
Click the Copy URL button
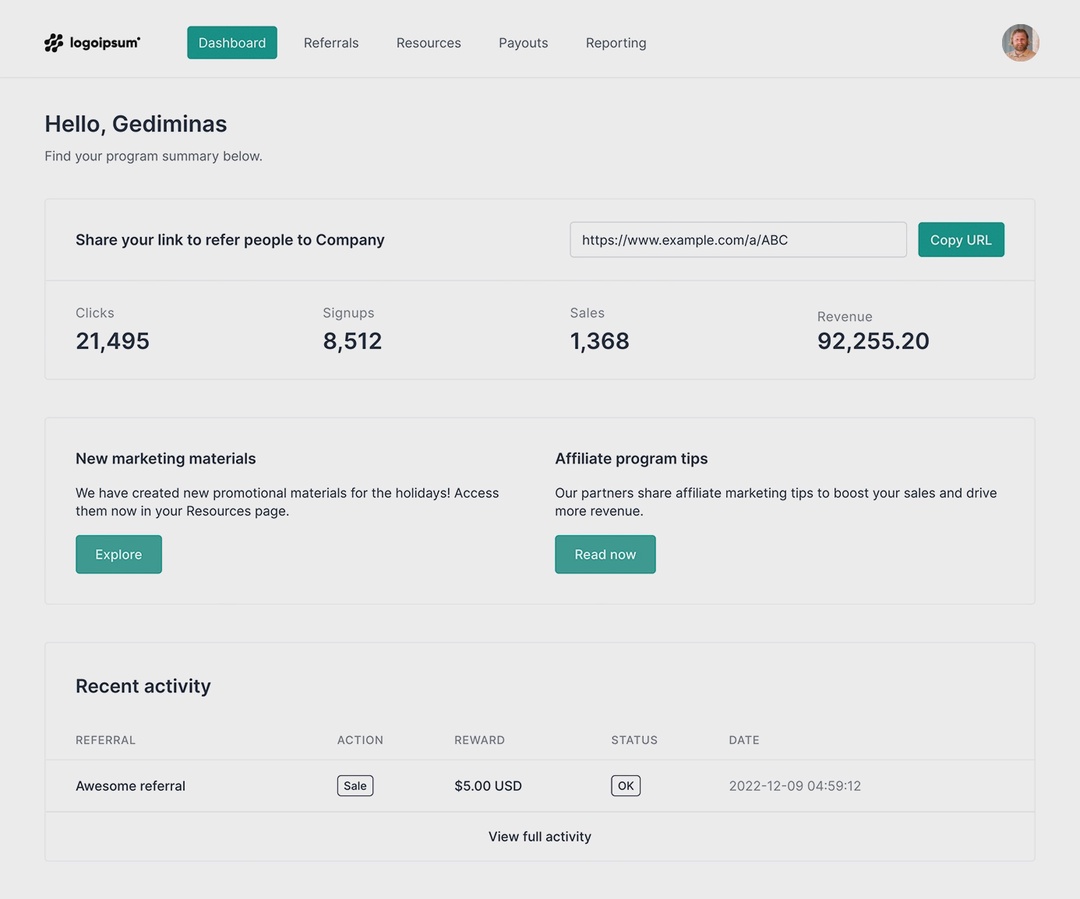pyautogui.click(x=960, y=239)
